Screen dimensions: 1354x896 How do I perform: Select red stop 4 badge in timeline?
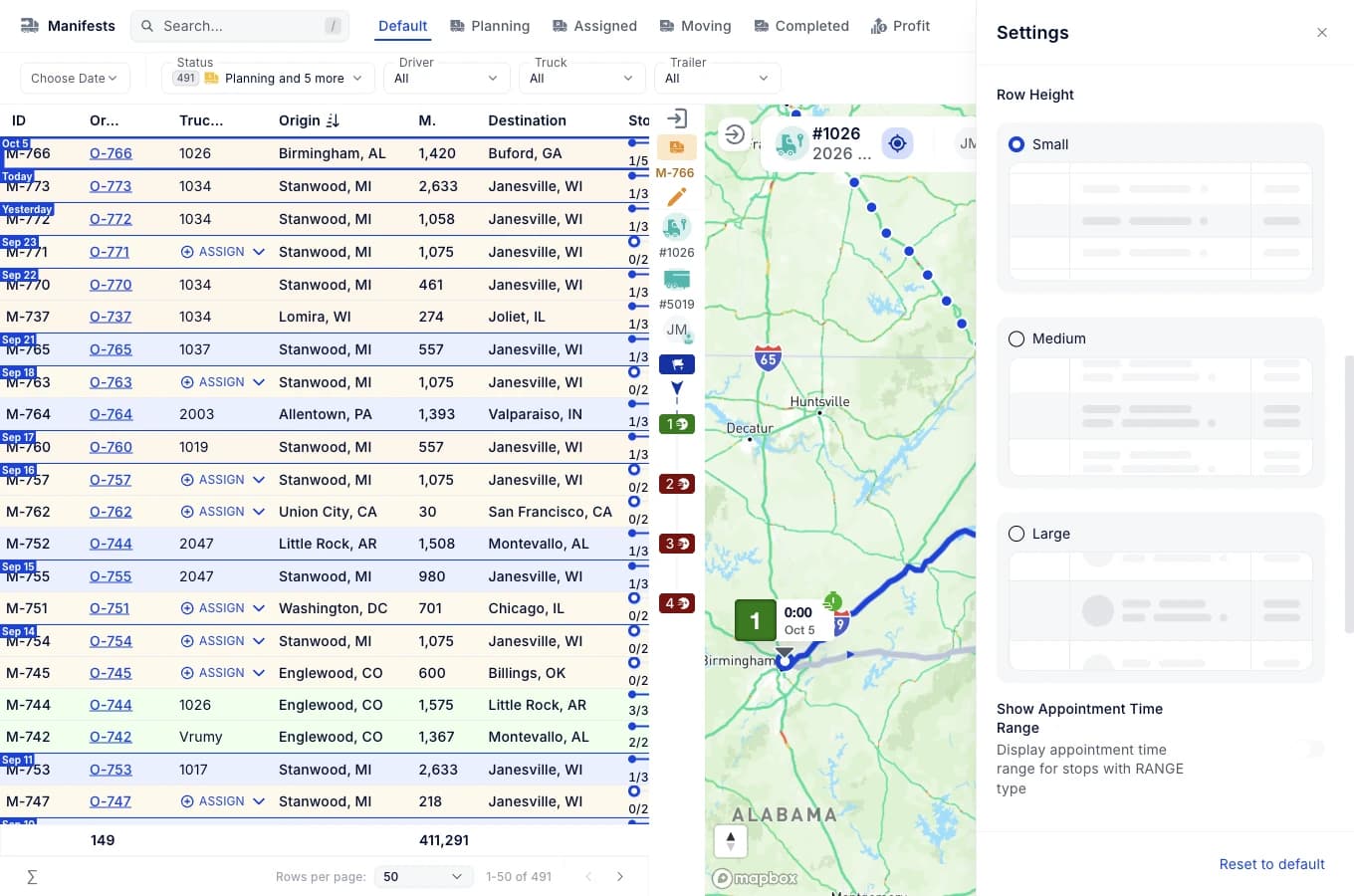click(677, 603)
